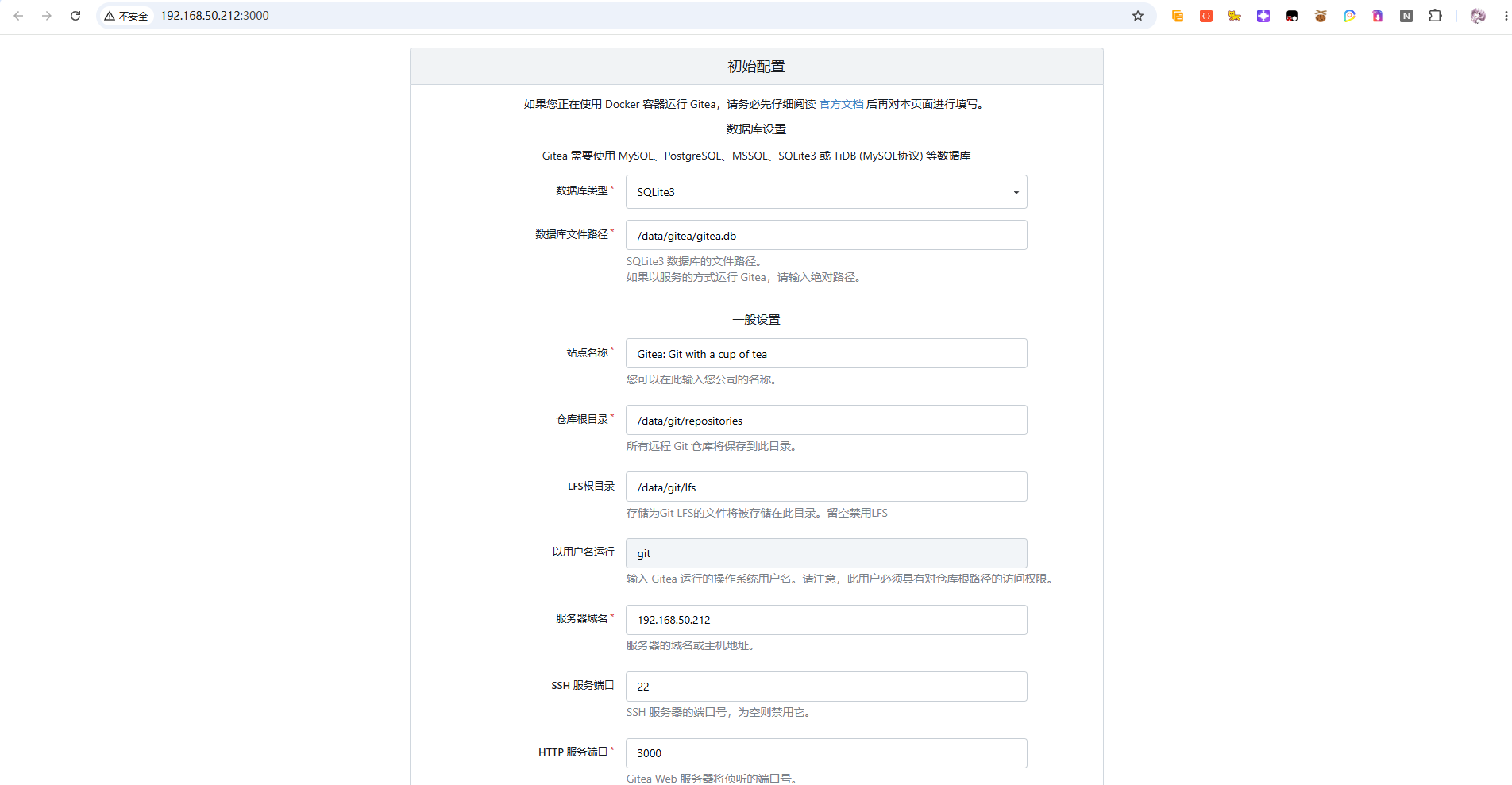Image resolution: width=1512 pixels, height=785 pixels.
Task: Click the address bar URL
Action: 214,16
